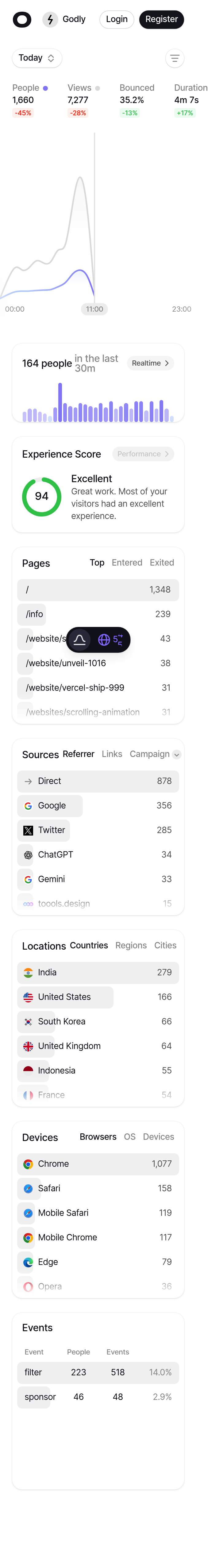
Task: Click the Google icon in Sources list
Action: click(x=28, y=805)
